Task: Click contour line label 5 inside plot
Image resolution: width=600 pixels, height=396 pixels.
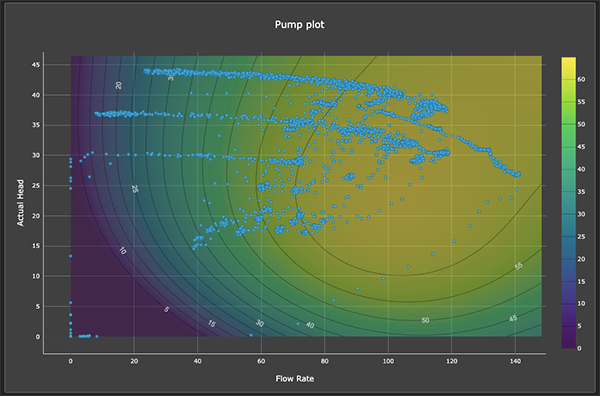Action: (166, 309)
